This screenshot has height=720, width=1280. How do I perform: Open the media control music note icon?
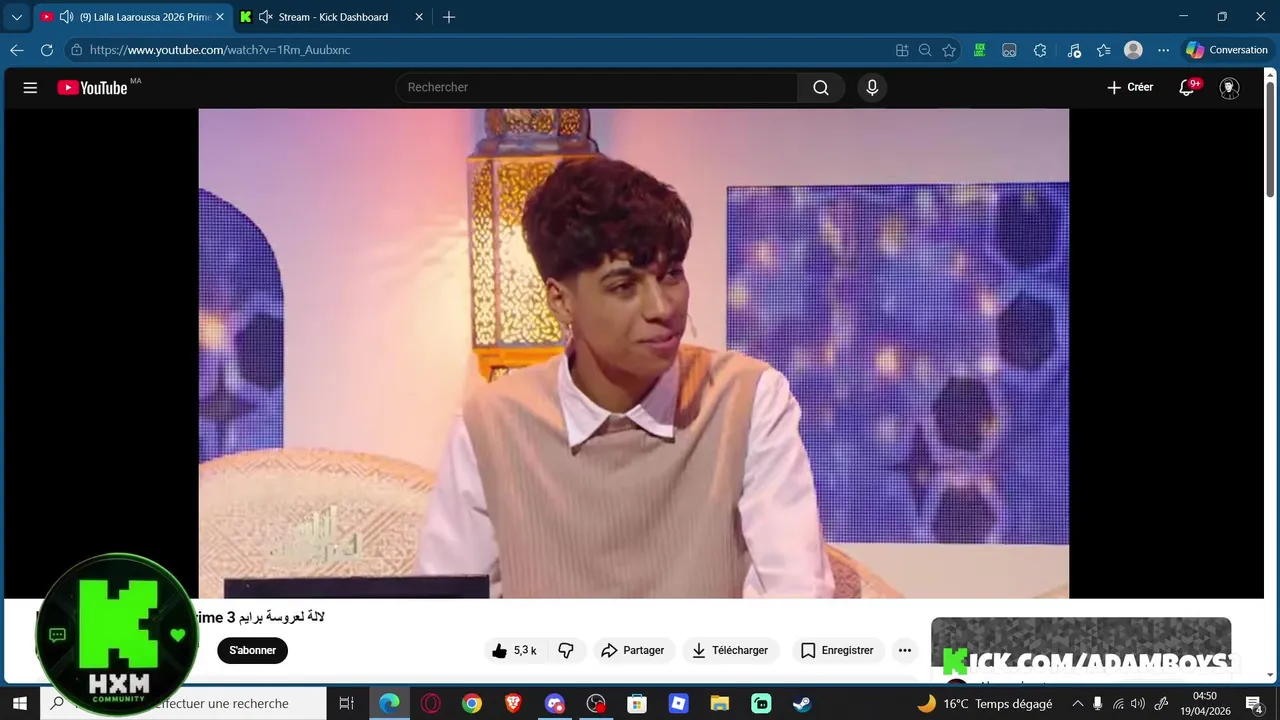pyautogui.click(x=1074, y=50)
